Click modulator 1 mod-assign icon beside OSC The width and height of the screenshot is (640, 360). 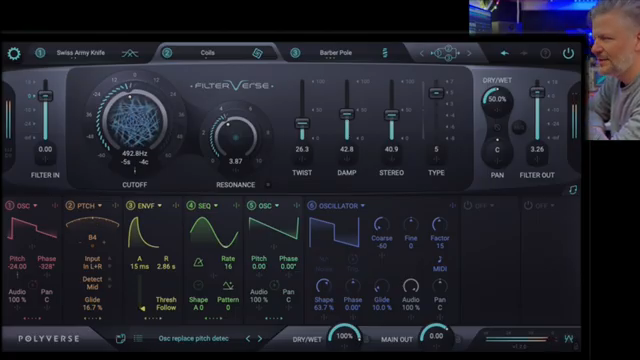[55, 206]
